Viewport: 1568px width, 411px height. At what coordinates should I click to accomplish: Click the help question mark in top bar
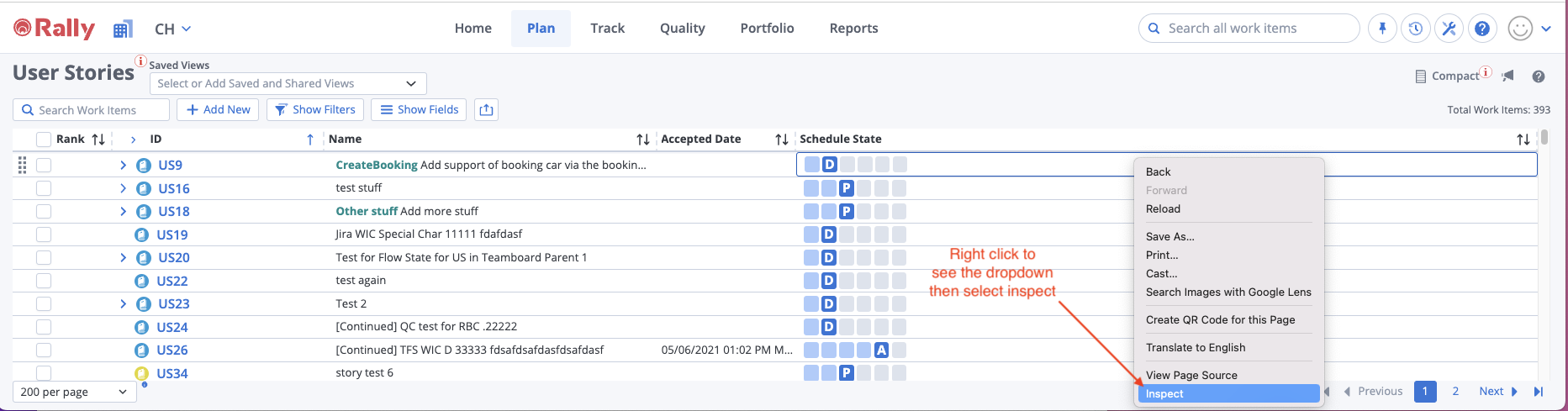1482,29
